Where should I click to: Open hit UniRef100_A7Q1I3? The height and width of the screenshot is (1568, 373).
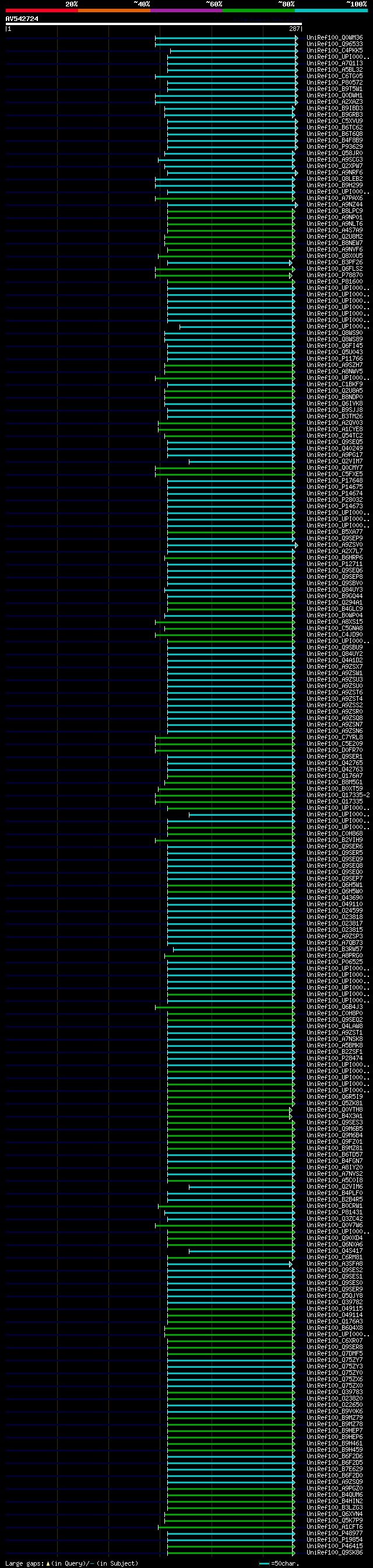click(335, 63)
